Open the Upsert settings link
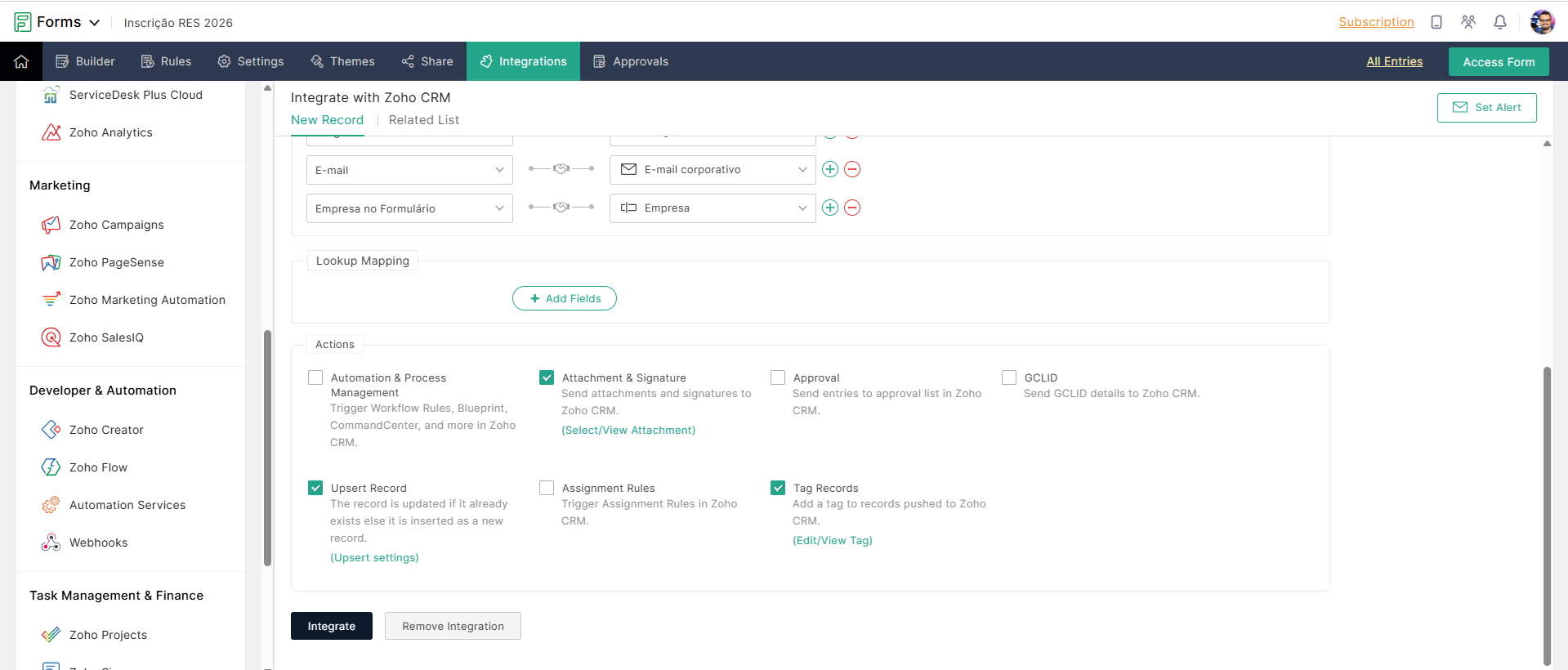1568x670 pixels. point(374,557)
